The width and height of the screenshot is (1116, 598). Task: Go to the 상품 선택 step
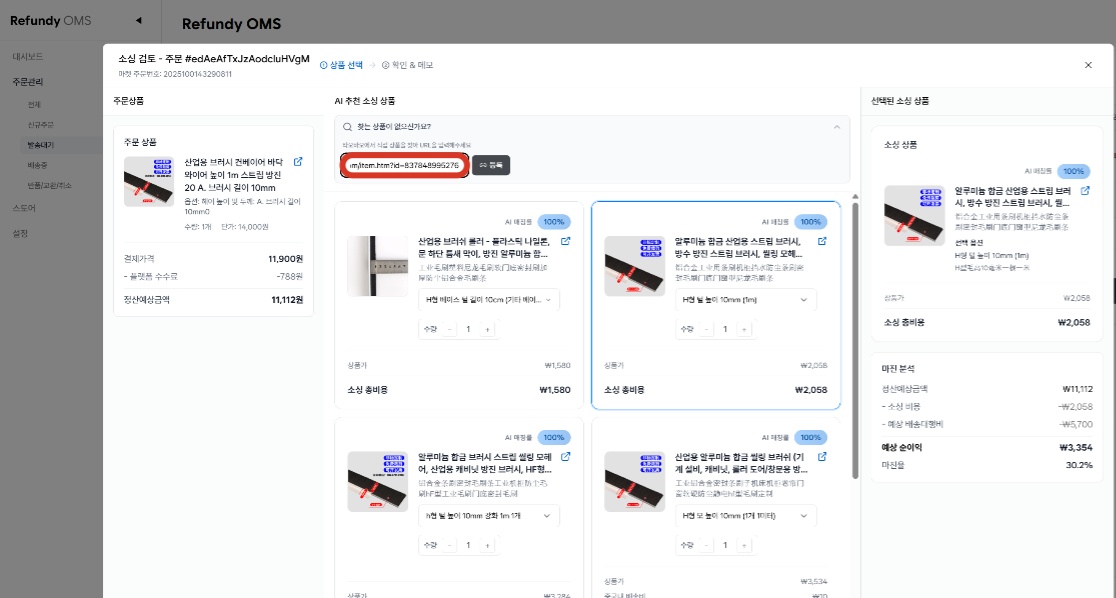[x=342, y=65]
